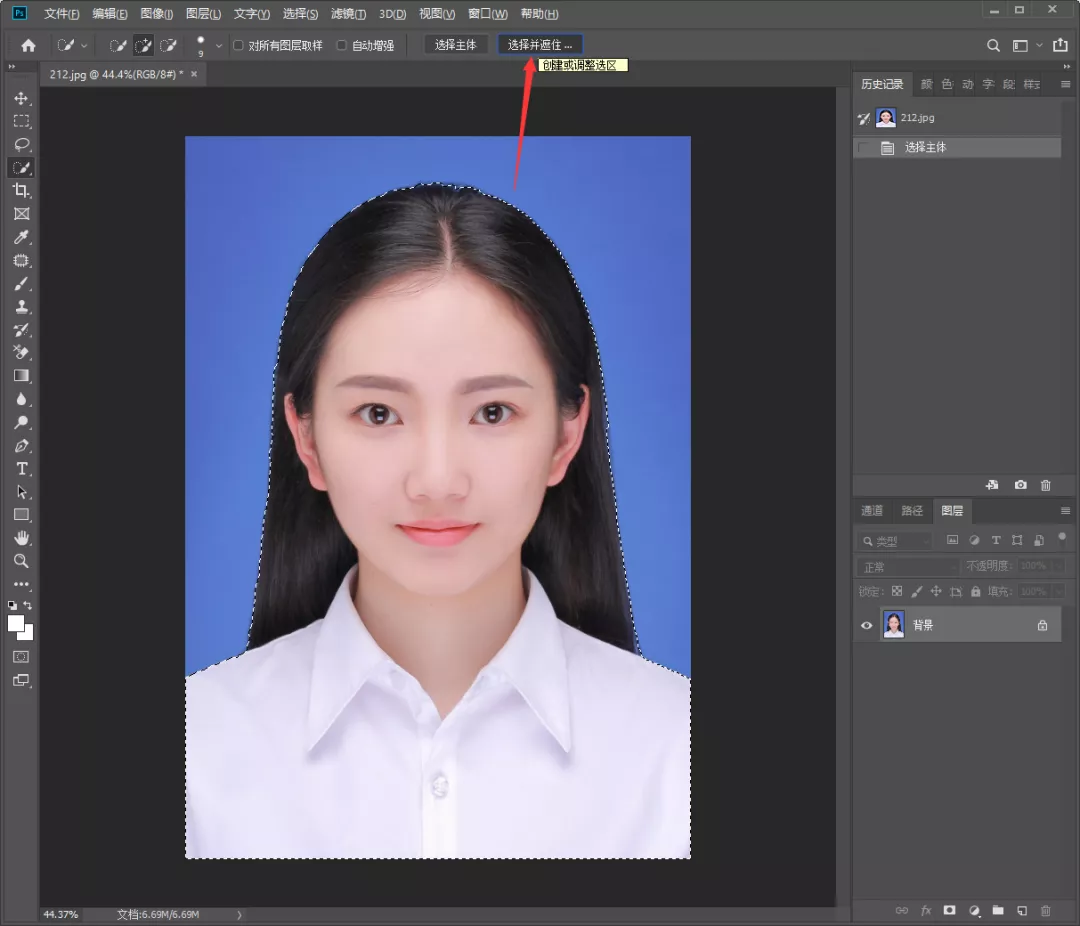
Task: Select the Hand tool
Action: [21, 538]
